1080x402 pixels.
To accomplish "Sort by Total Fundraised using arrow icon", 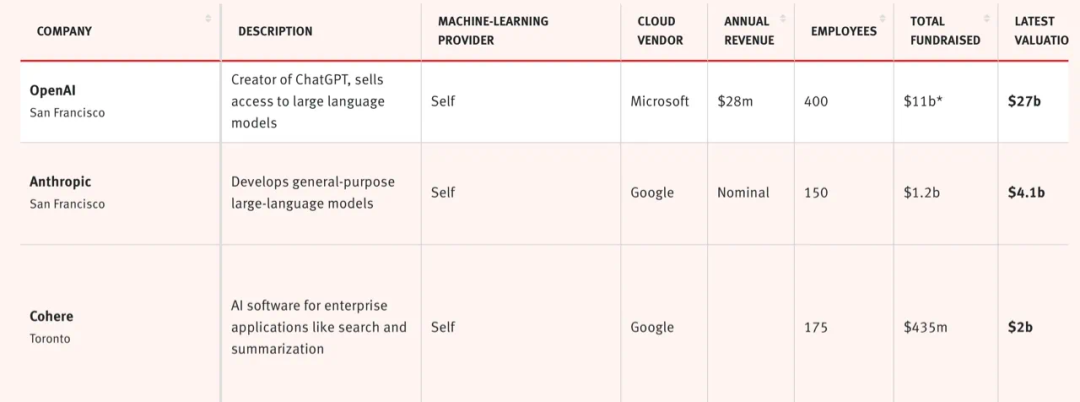I will (988, 19).
